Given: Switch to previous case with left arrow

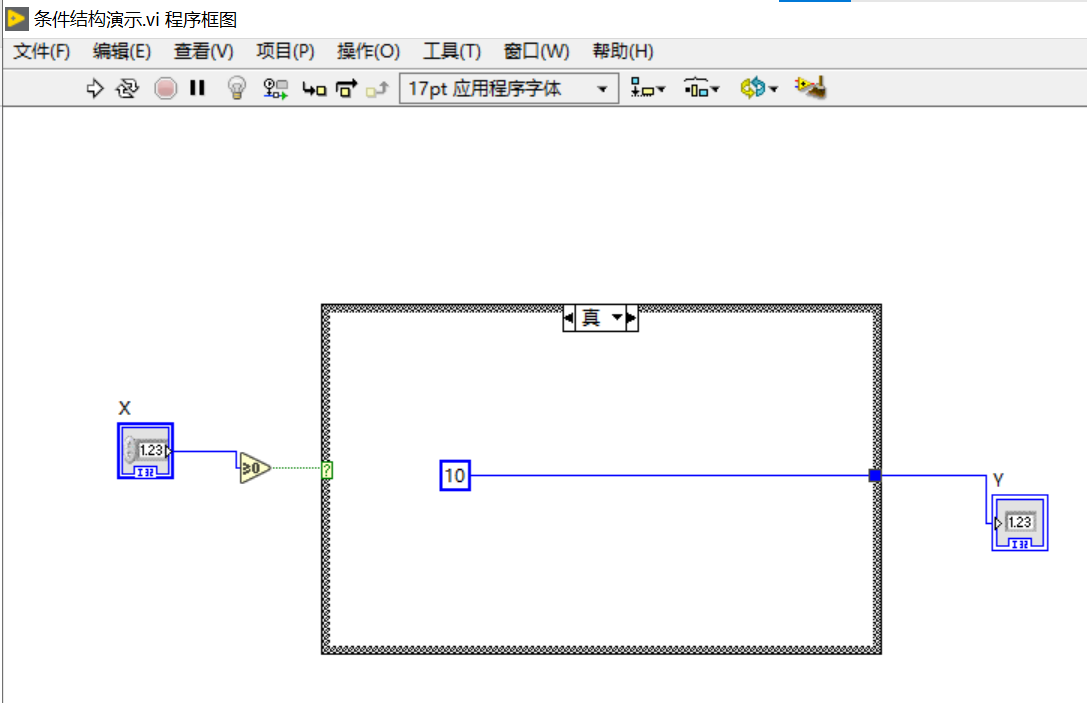Looking at the screenshot, I should 569,318.
